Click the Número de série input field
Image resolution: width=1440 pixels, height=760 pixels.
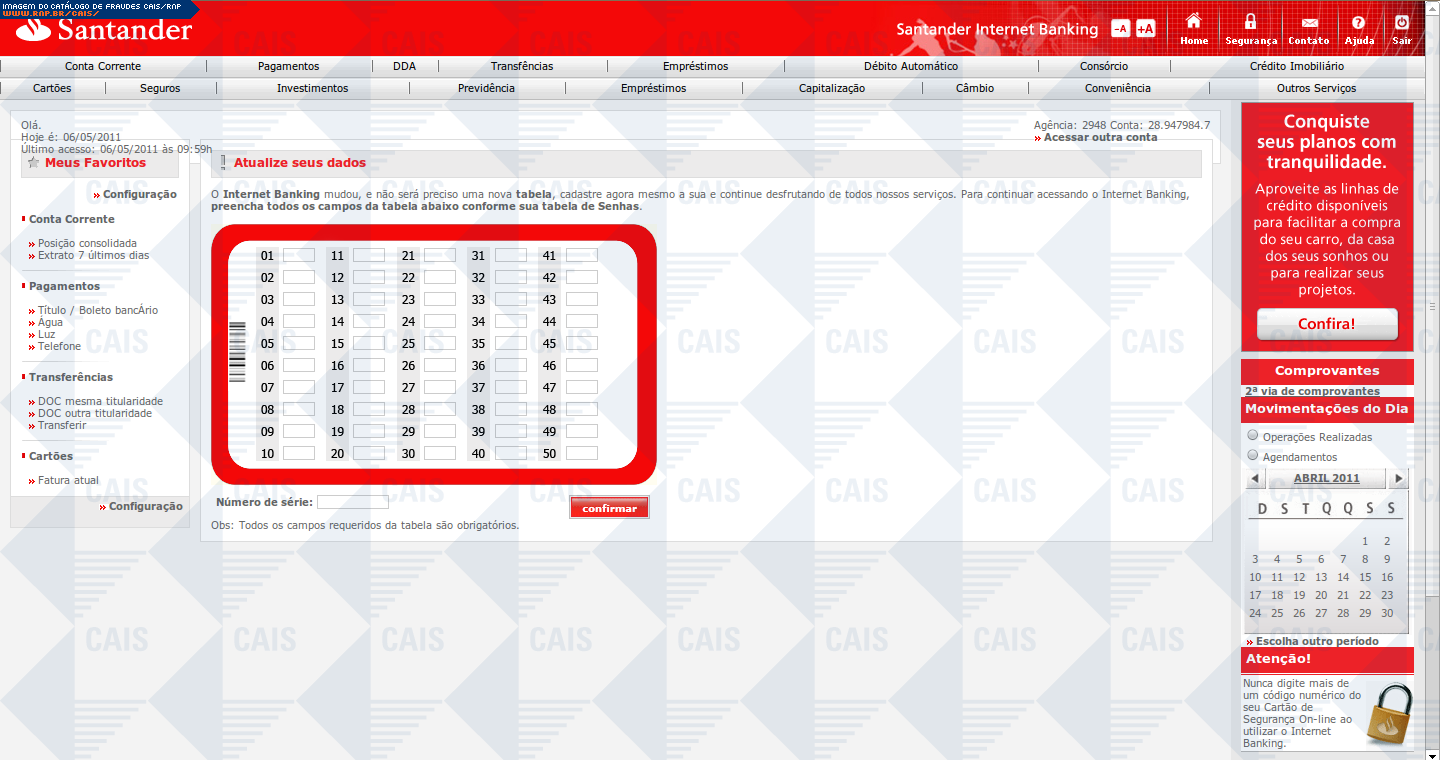pyautogui.click(x=352, y=502)
